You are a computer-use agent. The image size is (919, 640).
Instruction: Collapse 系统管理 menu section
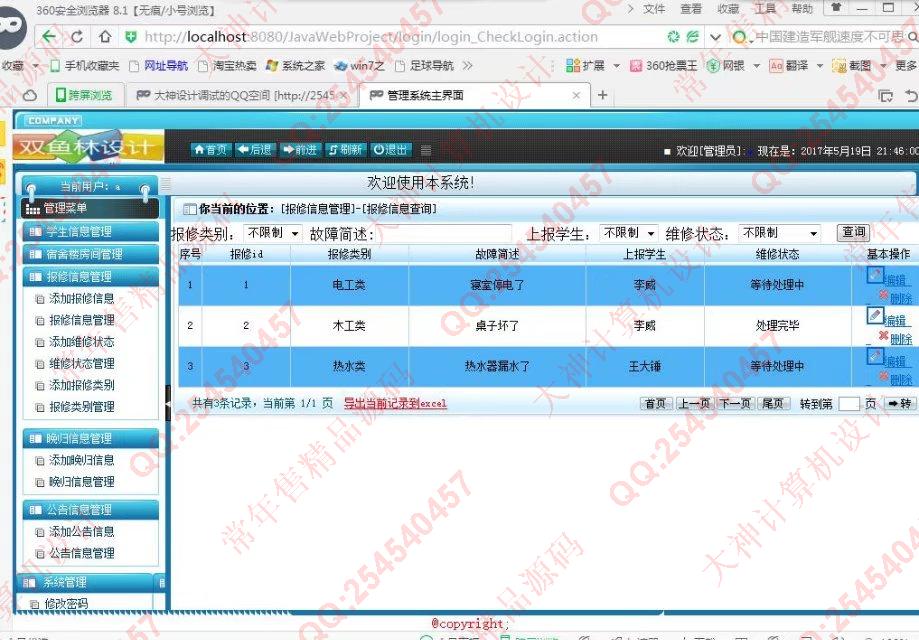(87, 583)
